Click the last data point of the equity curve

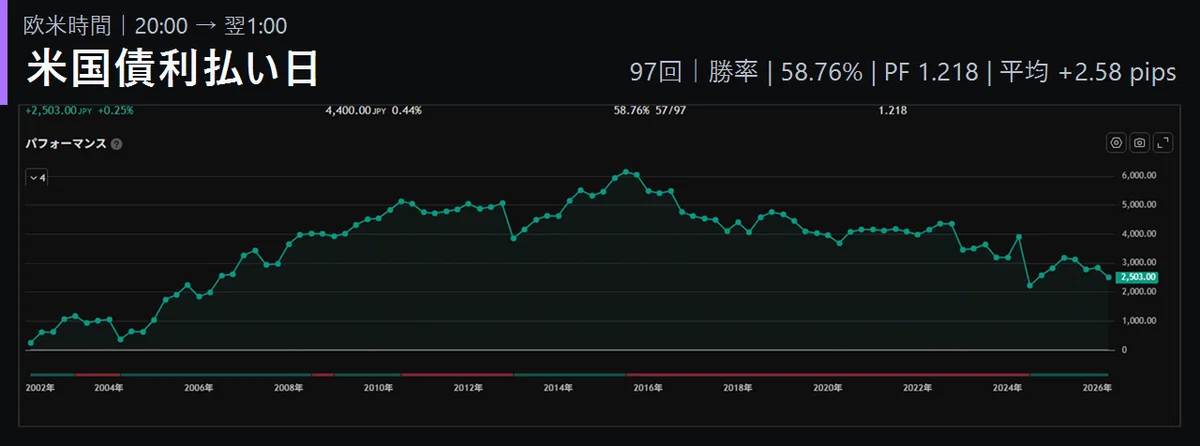coord(1108,277)
